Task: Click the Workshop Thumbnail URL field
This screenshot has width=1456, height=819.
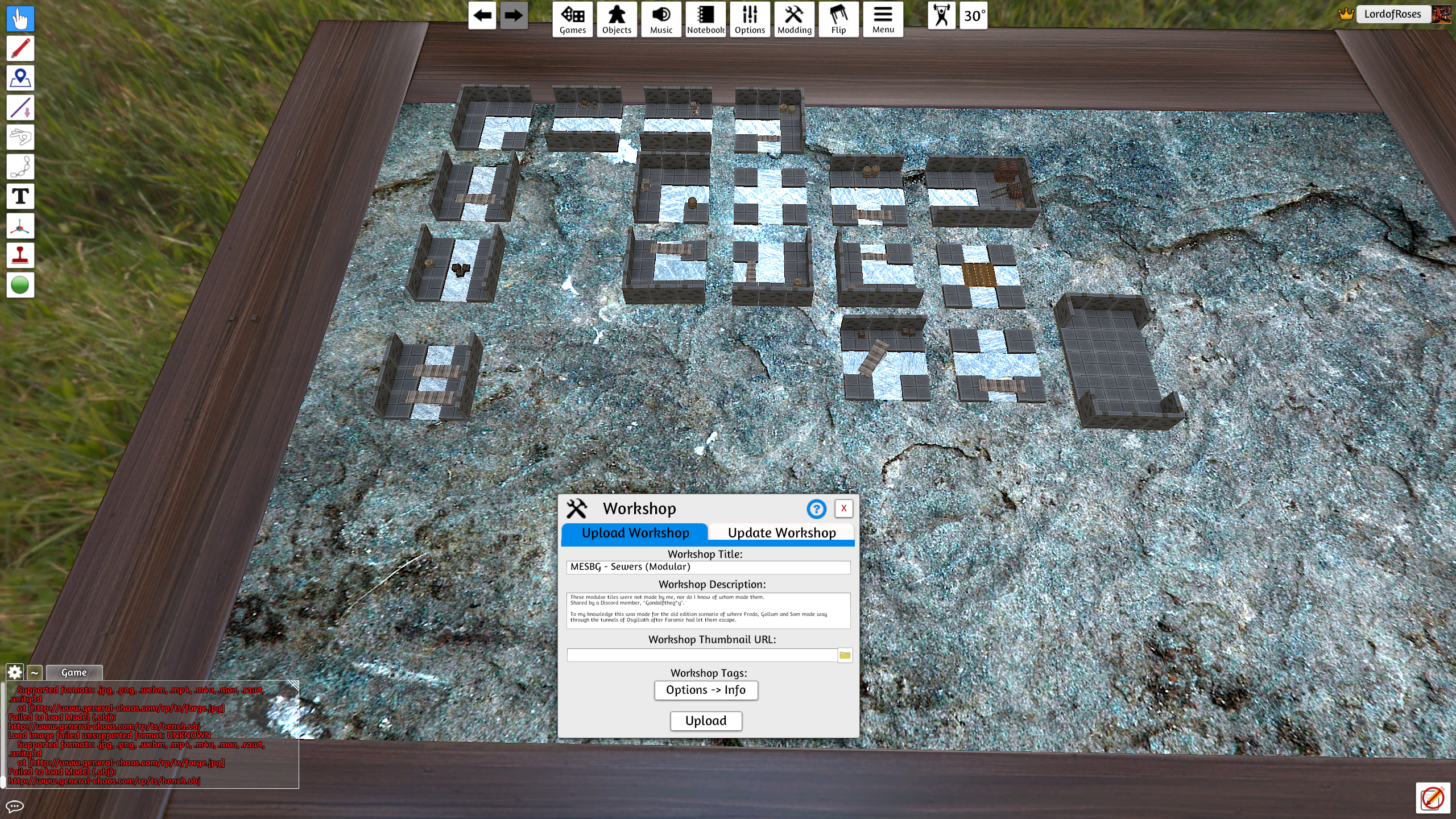Action: (x=702, y=655)
